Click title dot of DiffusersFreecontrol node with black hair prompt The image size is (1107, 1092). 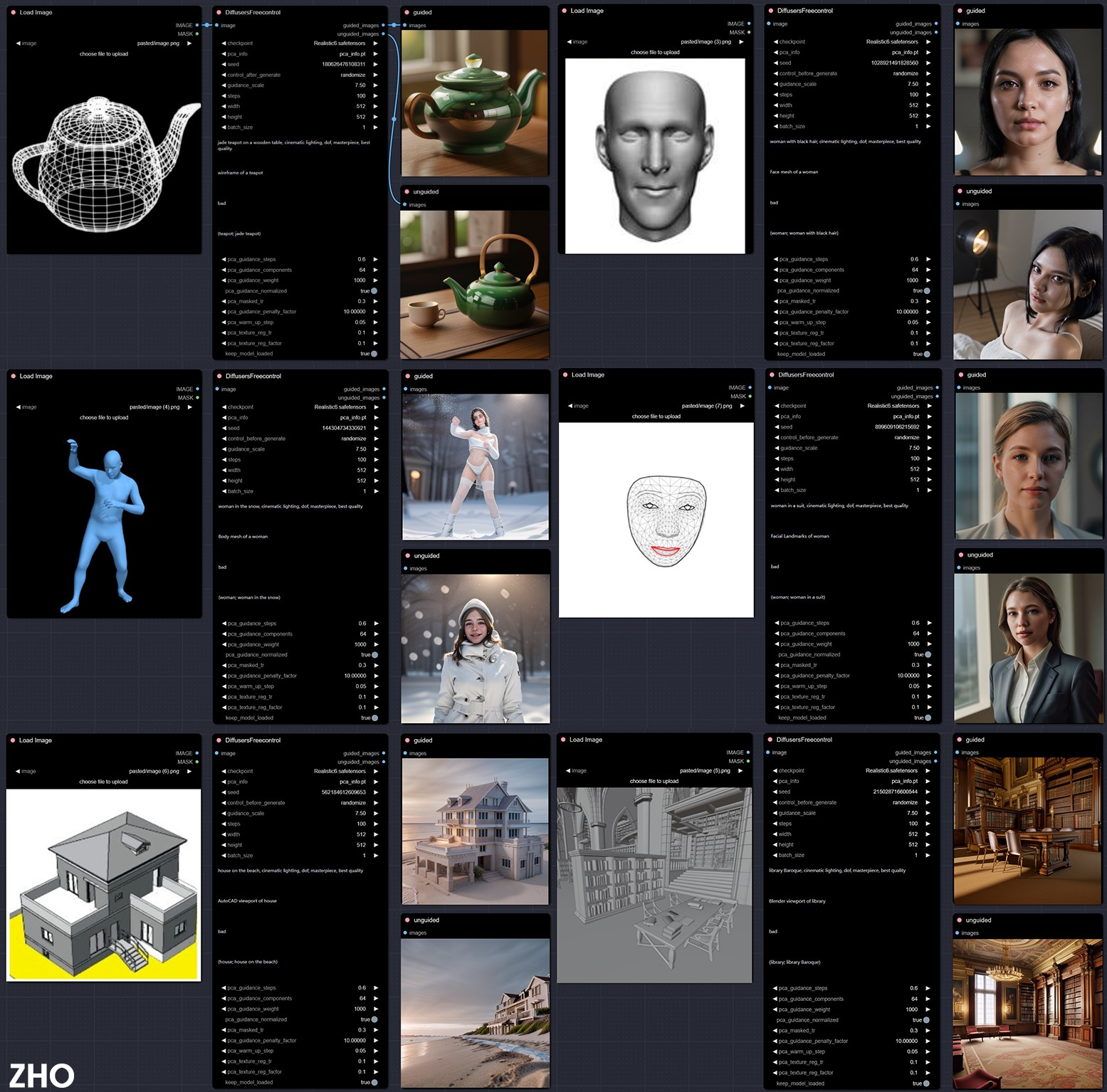coord(771,11)
